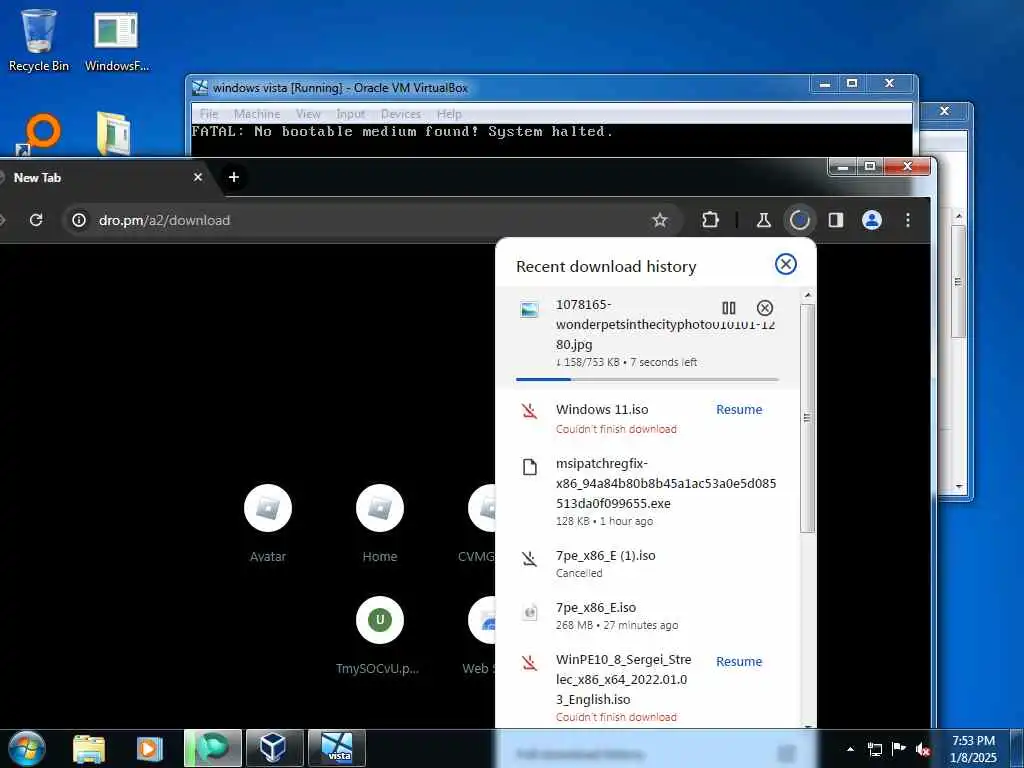
Task: Bookmark this page with the star icon
Action: coord(660,220)
